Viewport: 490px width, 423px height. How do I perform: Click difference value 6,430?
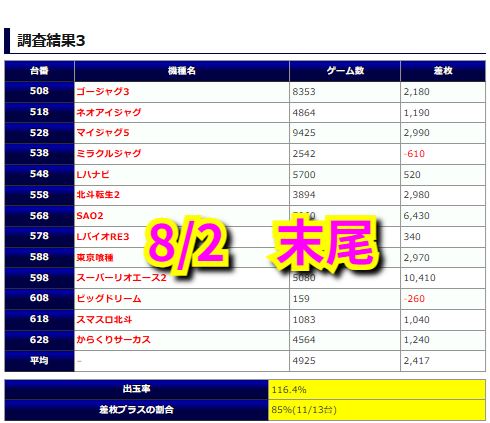pyautogui.click(x=417, y=216)
